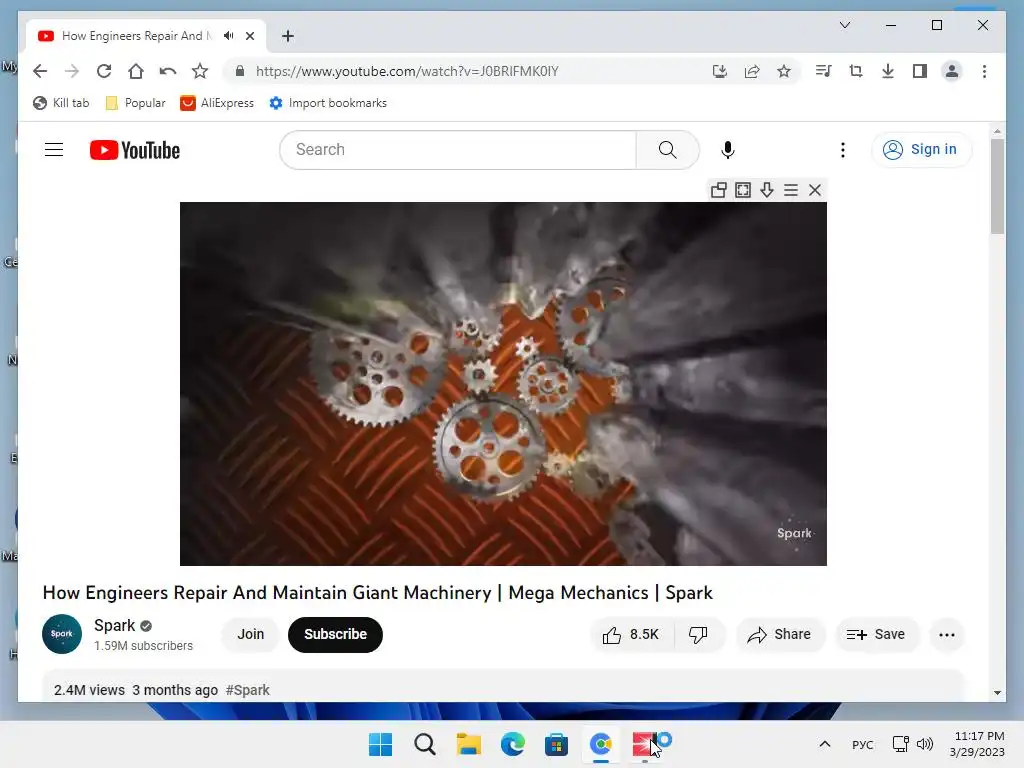Mute the tab audio speaker icon
1024x768 pixels.
(228, 36)
